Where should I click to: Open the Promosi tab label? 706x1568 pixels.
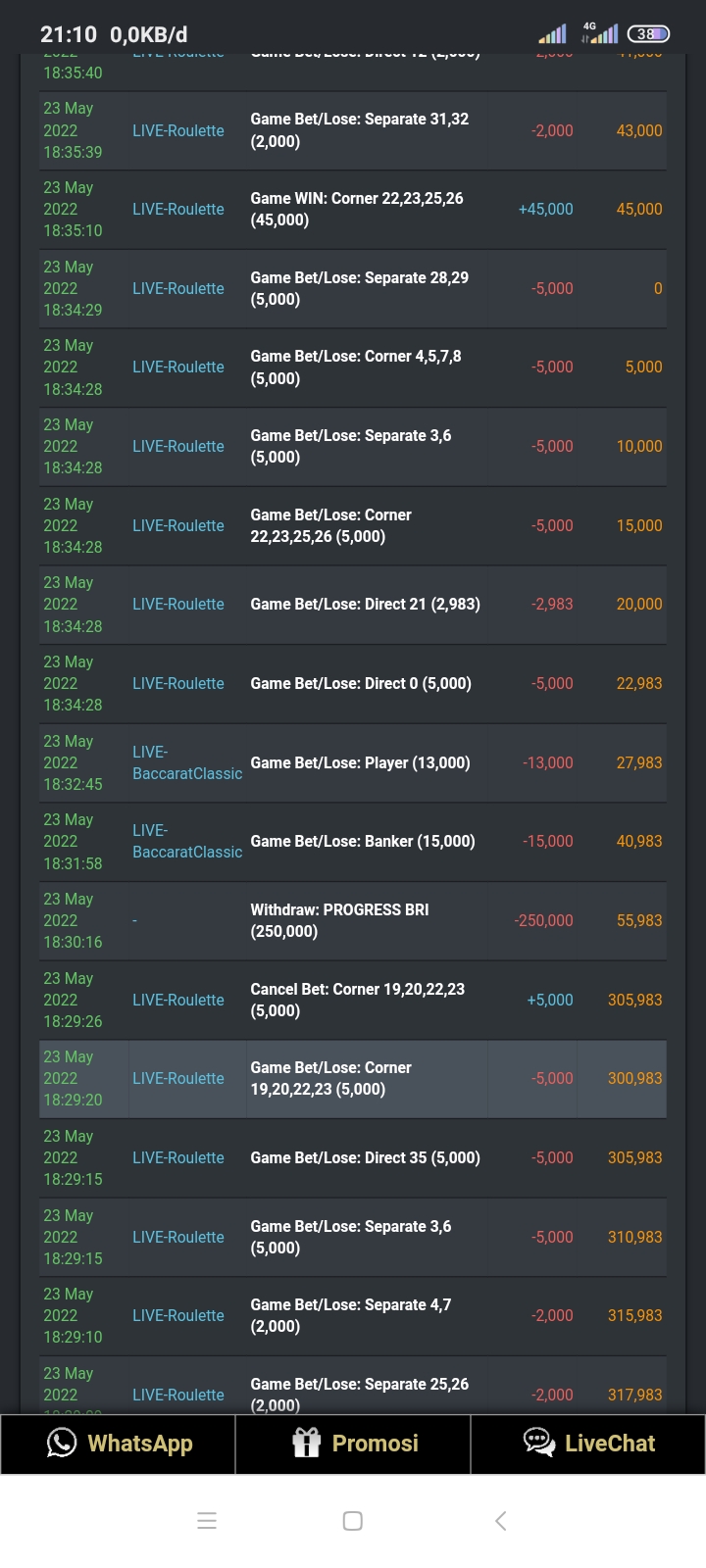click(375, 1443)
